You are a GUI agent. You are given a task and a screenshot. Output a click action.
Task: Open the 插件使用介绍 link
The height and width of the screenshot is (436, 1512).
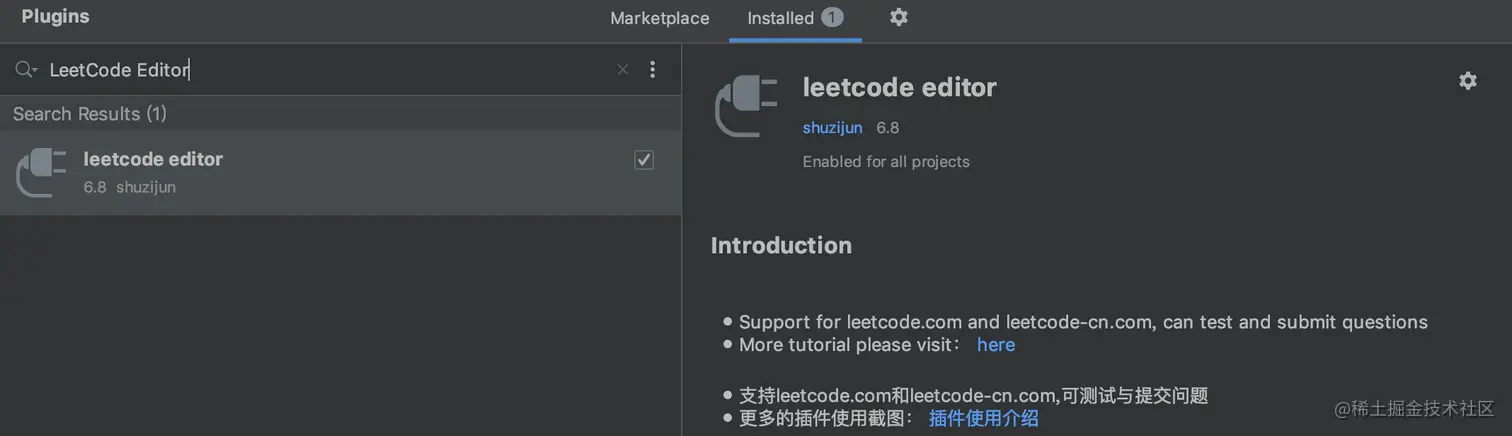[984, 418]
